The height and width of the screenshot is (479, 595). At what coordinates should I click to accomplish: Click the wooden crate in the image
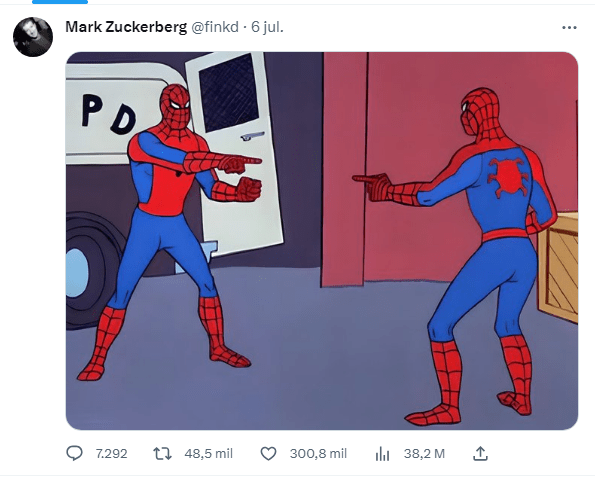tap(558, 268)
